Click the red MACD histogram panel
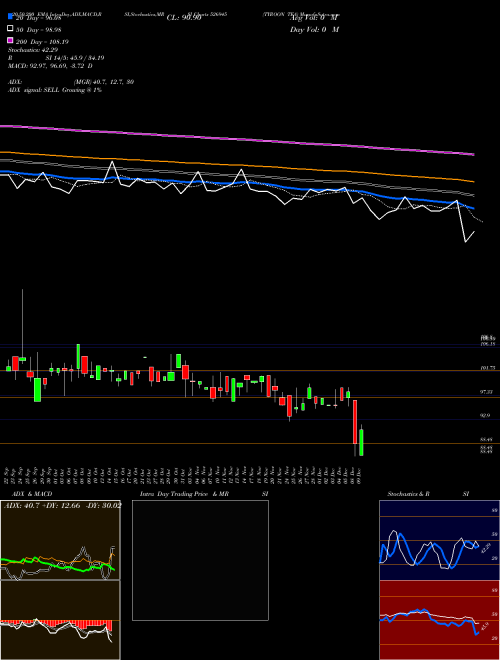This screenshot has width=500, height=660. 60,620
